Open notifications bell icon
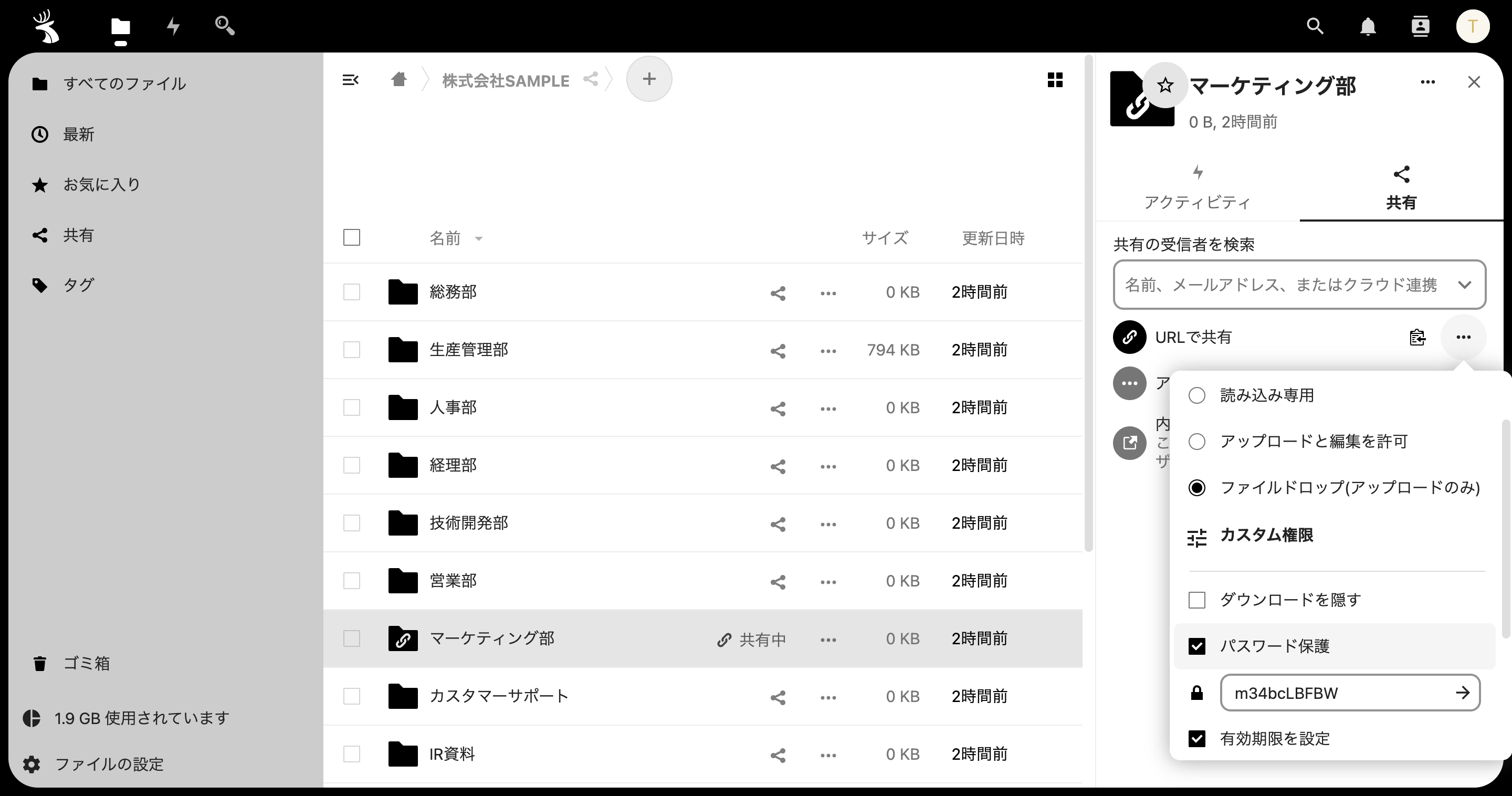Viewport: 1512px width, 796px height. tap(1368, 26)
